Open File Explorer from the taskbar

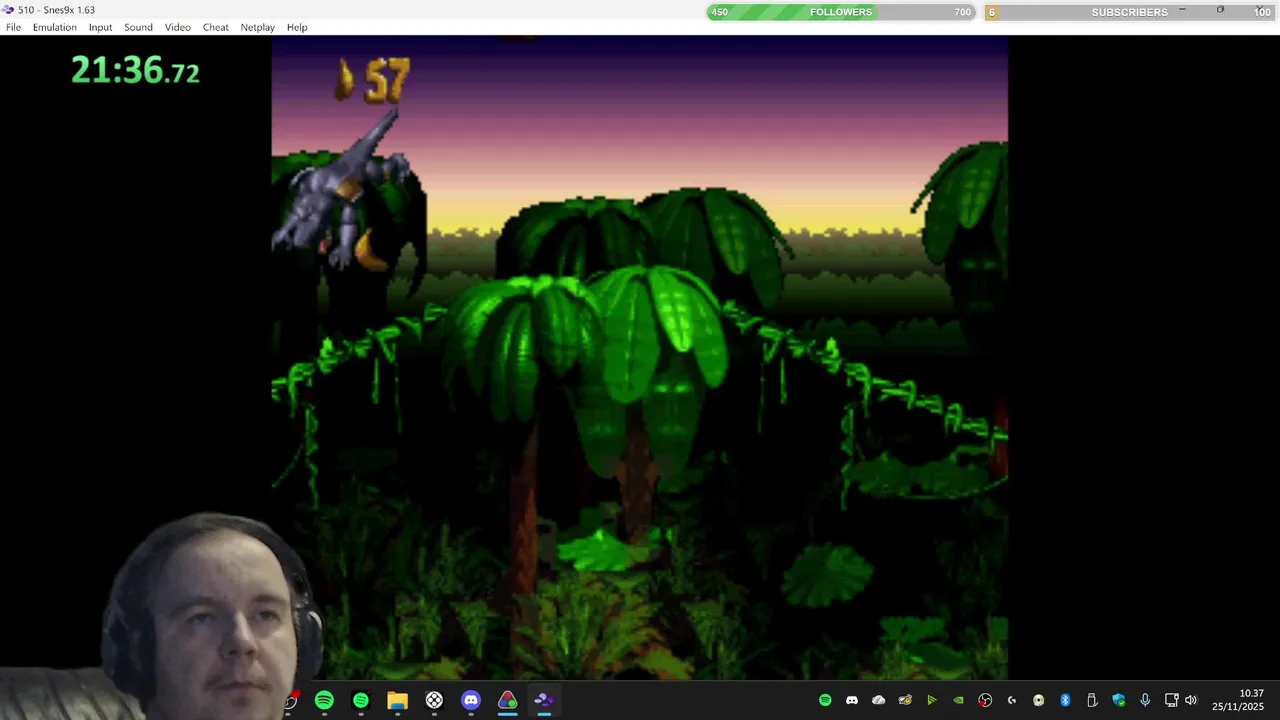click(x=397, y=700)
